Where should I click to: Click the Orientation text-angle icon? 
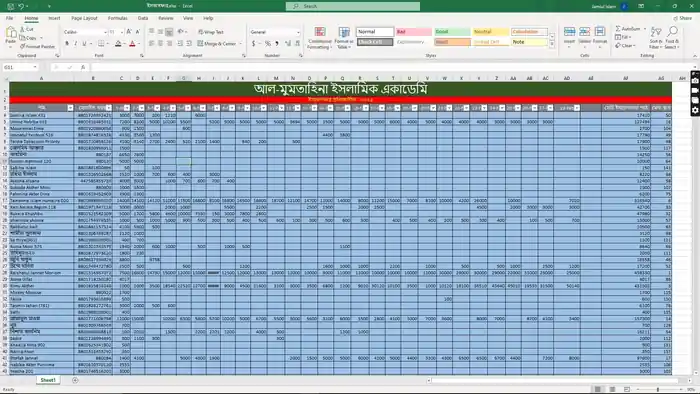[x=181, y=32]
